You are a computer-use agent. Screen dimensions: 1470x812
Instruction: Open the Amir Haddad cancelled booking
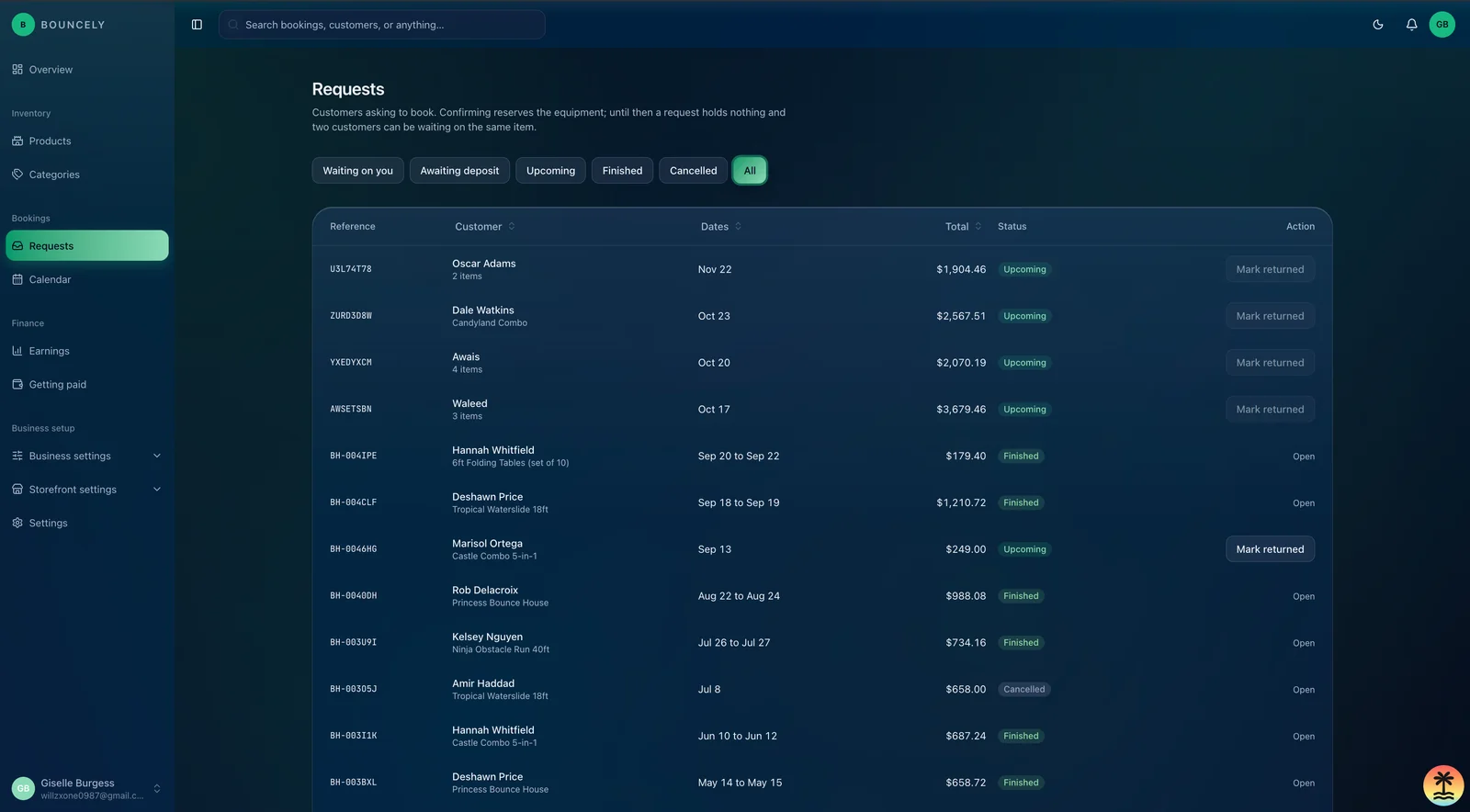1304,690
